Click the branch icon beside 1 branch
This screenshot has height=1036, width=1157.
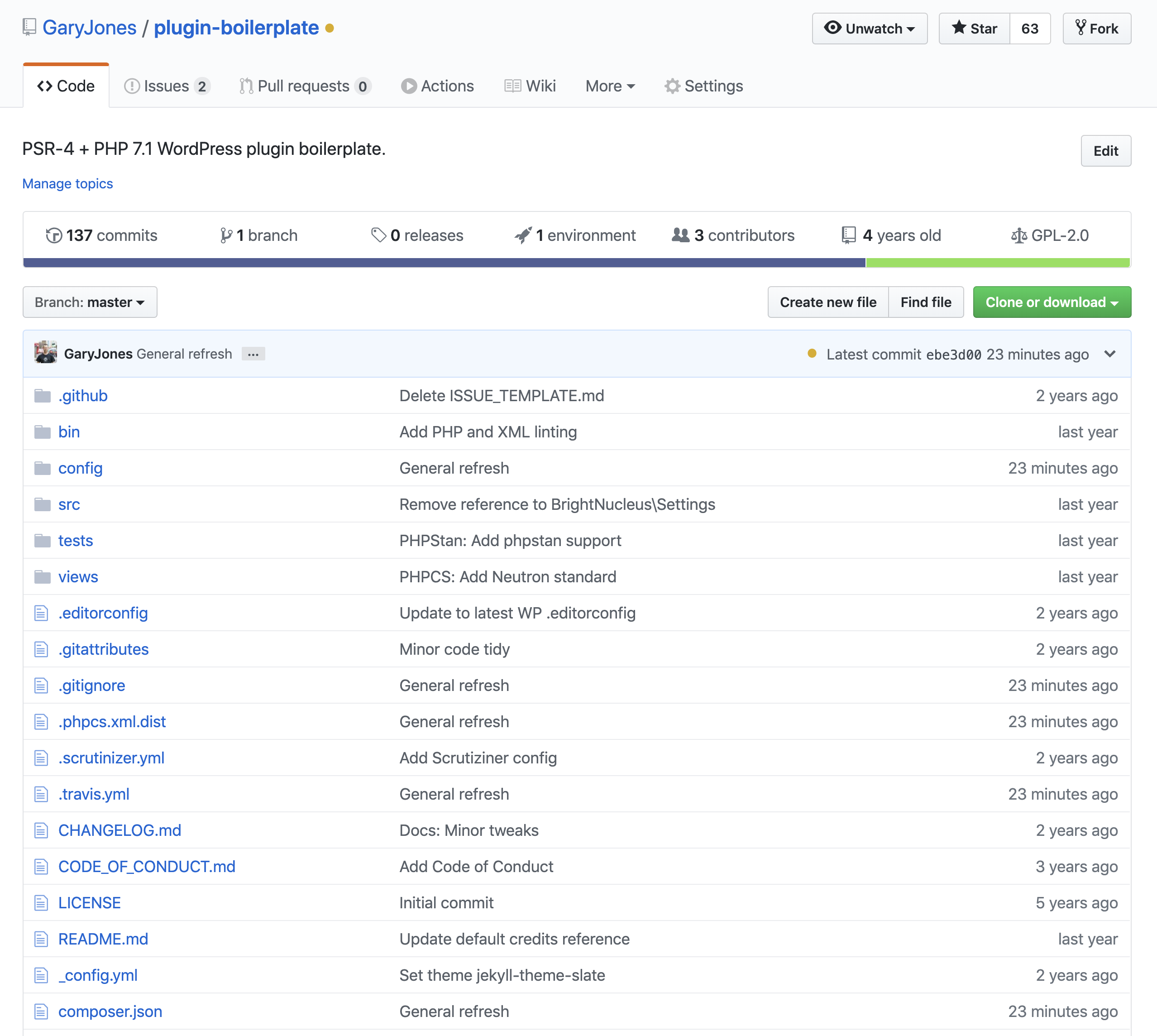click(x=226, y=235)
